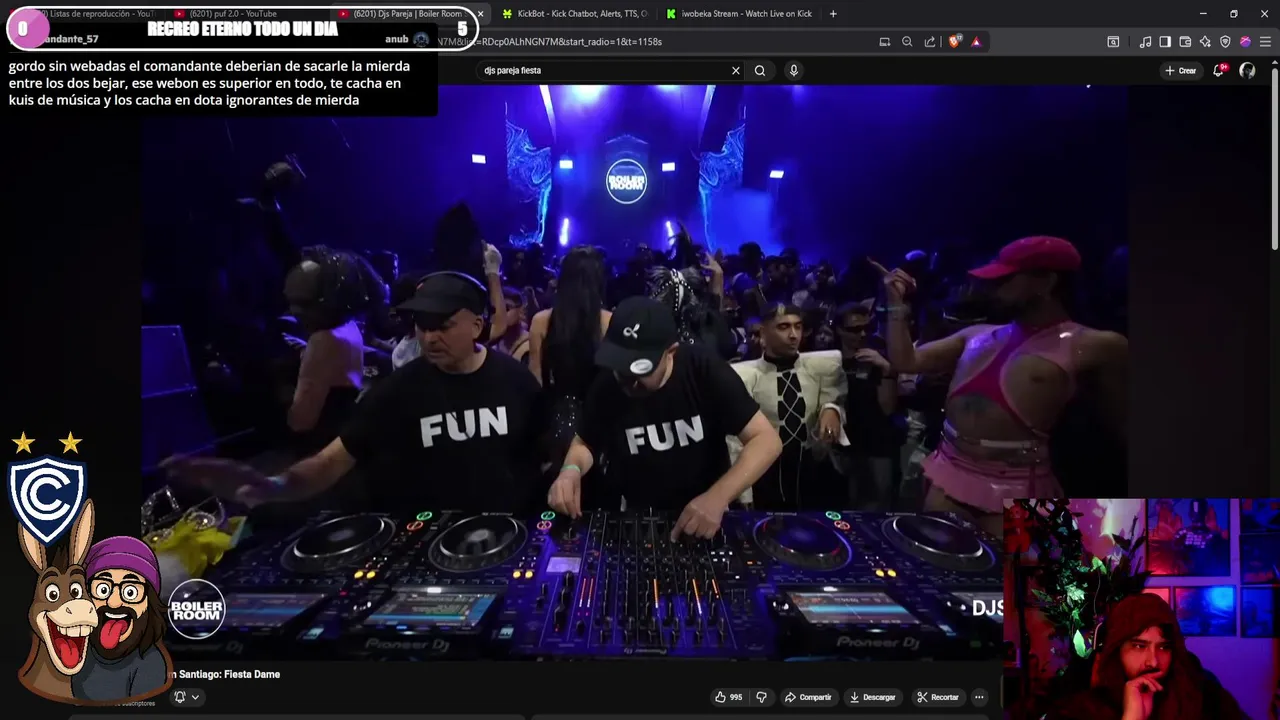Switch to the puf 2.0 YouTube tab
The height and width of the screenshot is (720, 1280).
(245, 14)
